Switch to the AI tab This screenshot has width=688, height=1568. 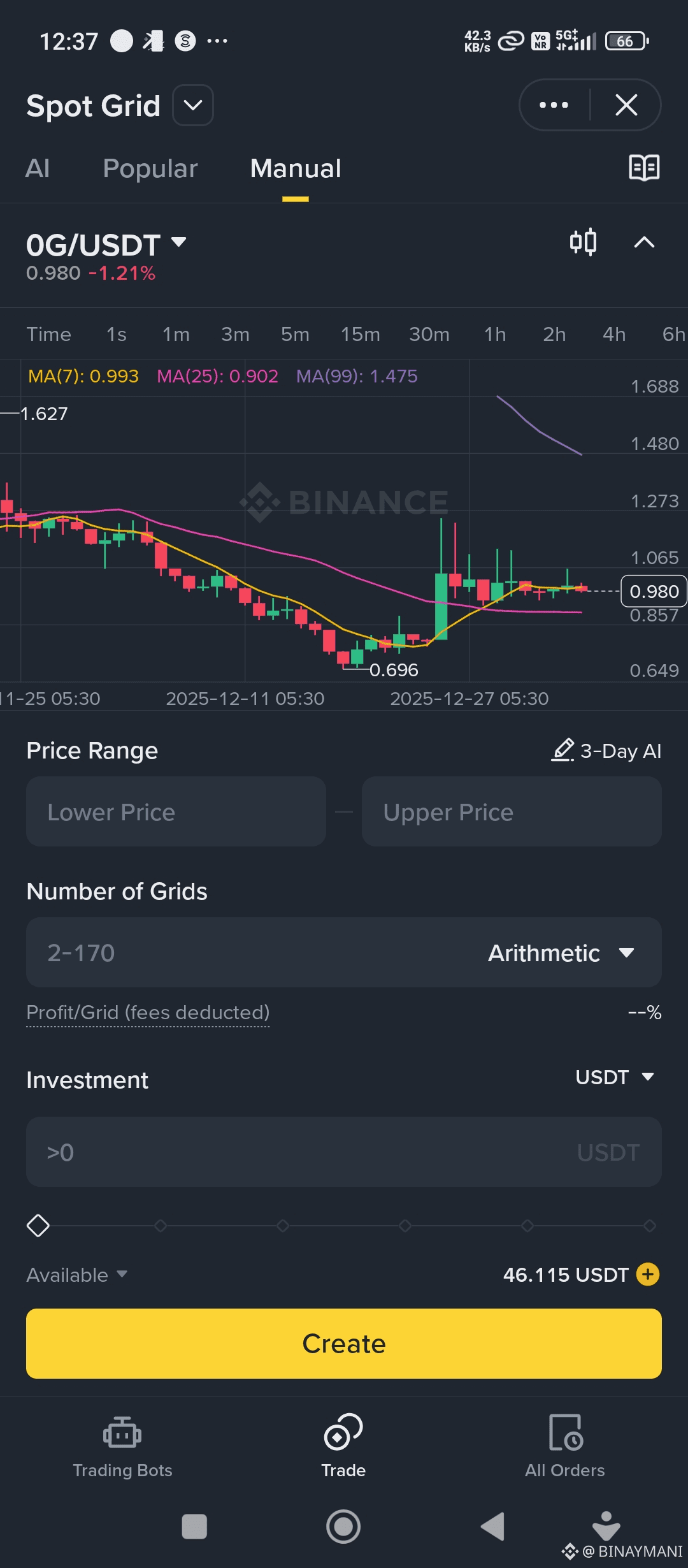38,169
